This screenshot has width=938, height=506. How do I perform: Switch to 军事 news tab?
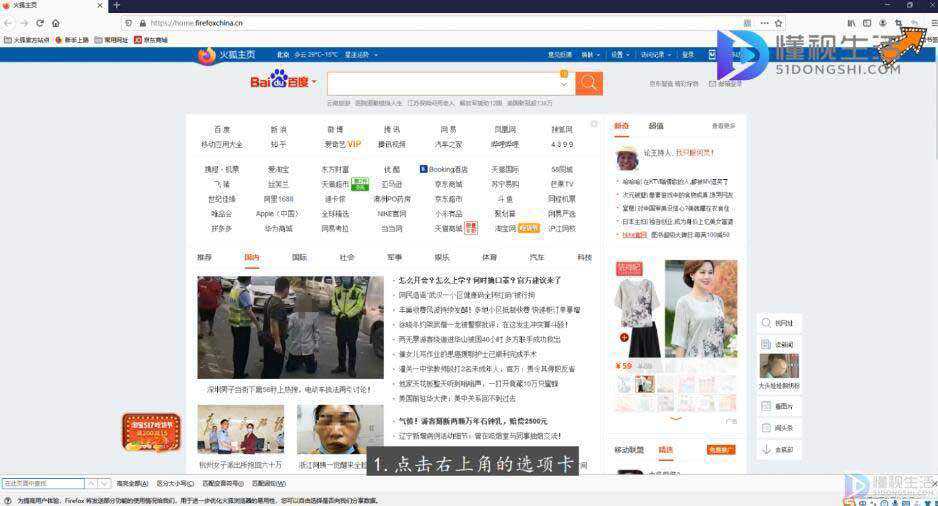tap(394, 257)
